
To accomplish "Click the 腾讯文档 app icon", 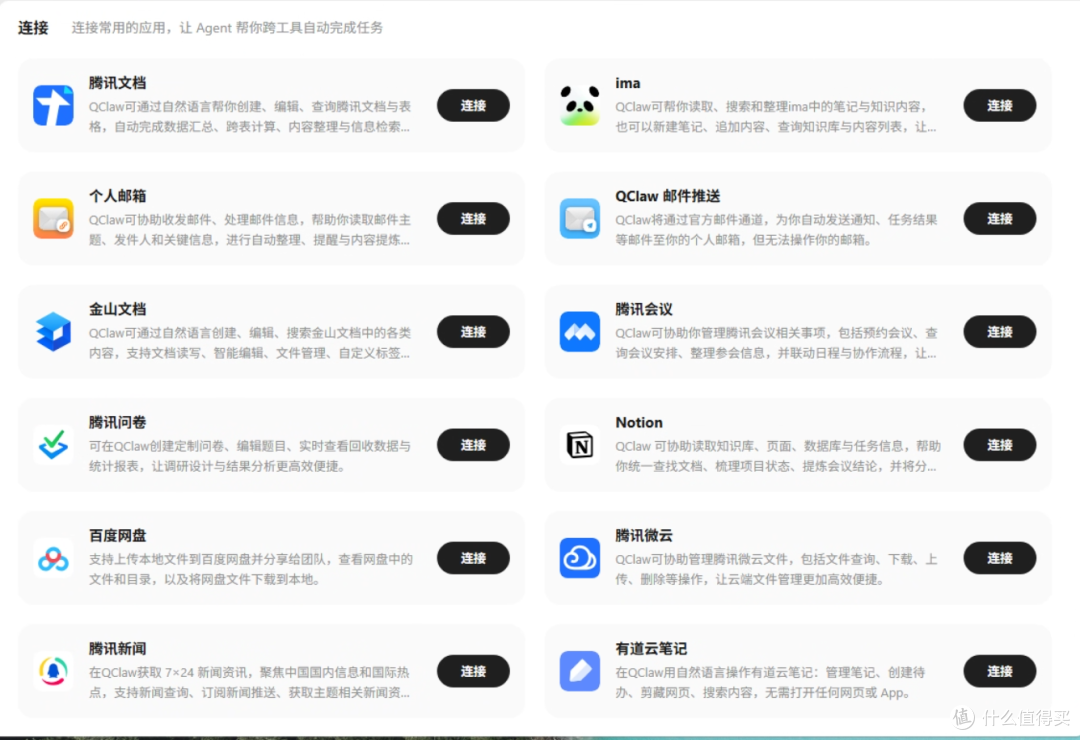I will coord(53,105).
